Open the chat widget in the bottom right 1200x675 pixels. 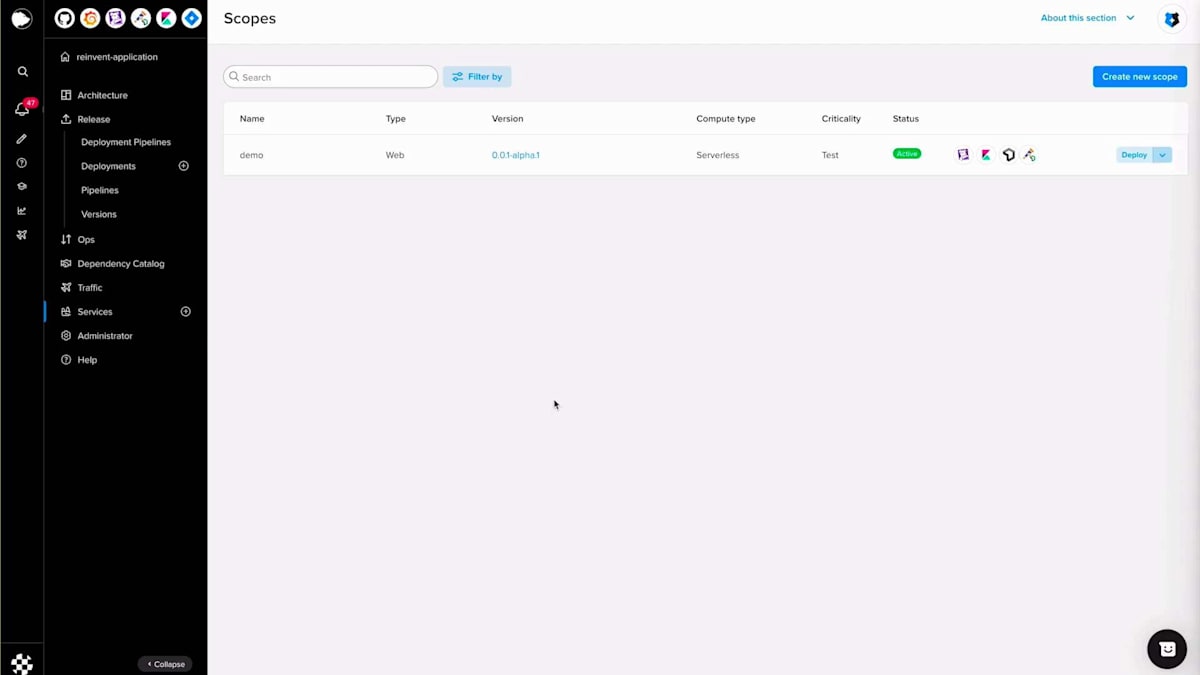tap(1167, 649)
